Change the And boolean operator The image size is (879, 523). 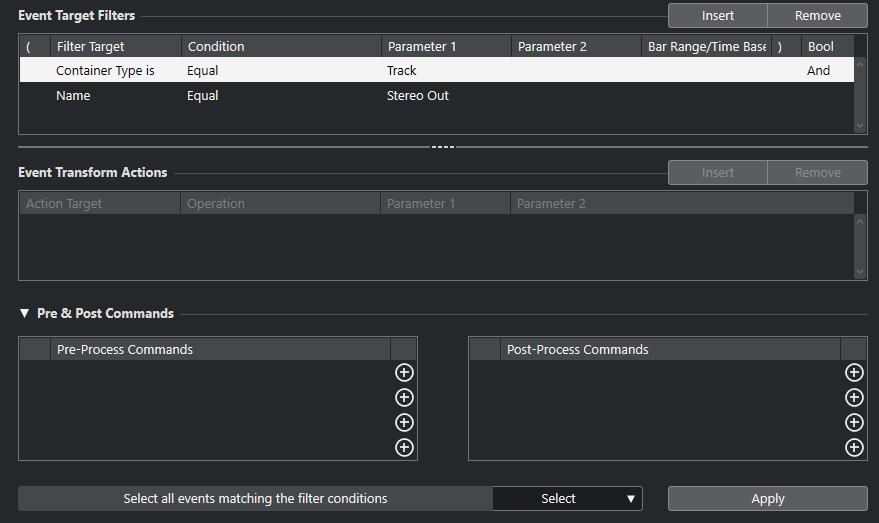[x=819, y=71]
